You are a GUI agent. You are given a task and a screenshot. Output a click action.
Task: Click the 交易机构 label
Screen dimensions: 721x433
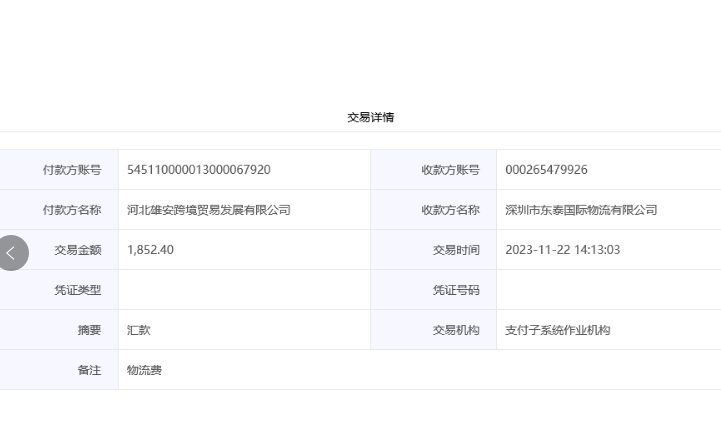[456, 330]
